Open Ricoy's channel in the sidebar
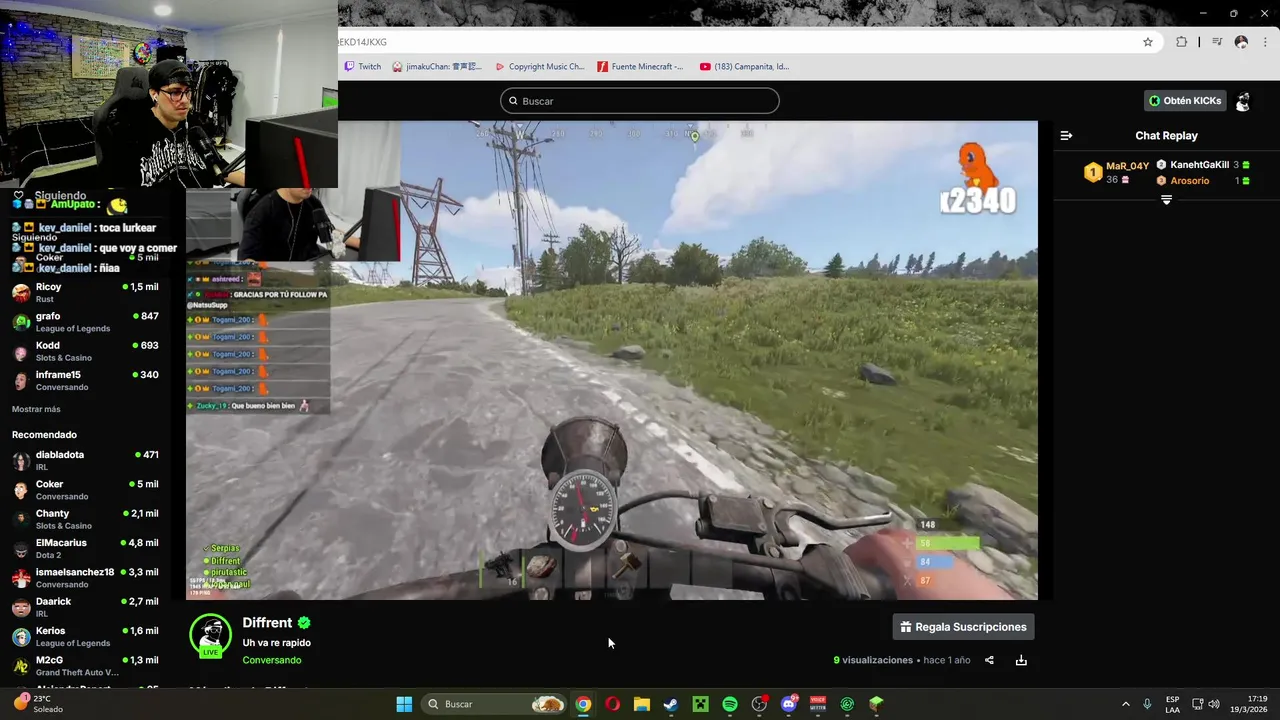Viewport: 1280px width, 720px height. (x=85, y=292)
